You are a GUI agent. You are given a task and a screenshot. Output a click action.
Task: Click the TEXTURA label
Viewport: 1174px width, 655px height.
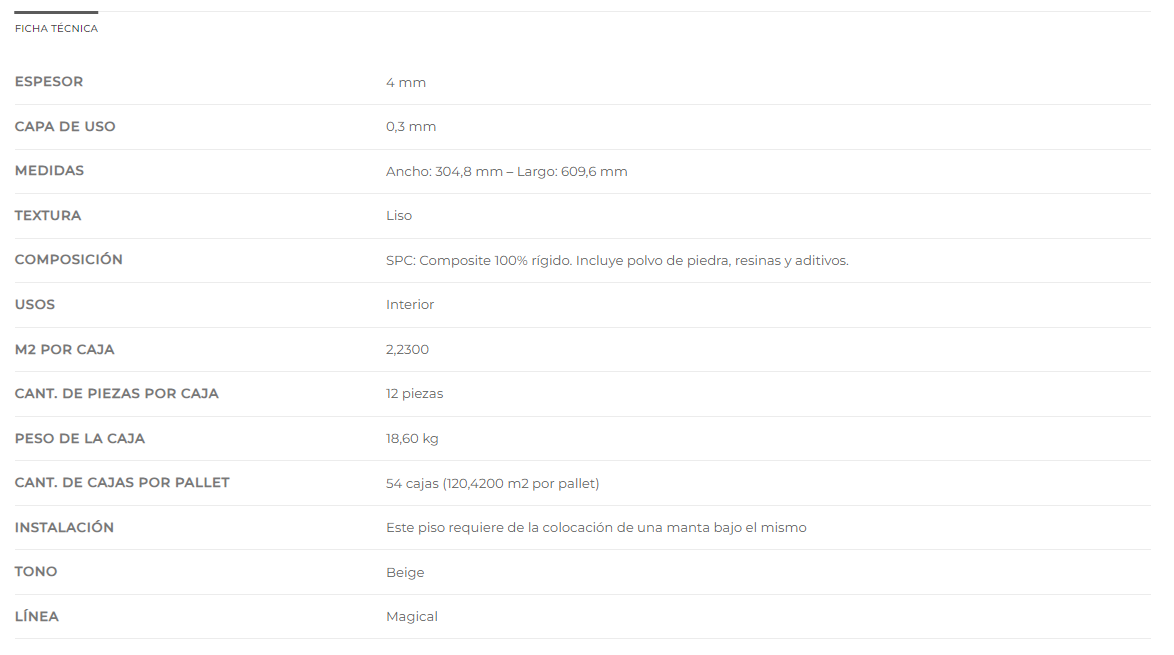48,216
